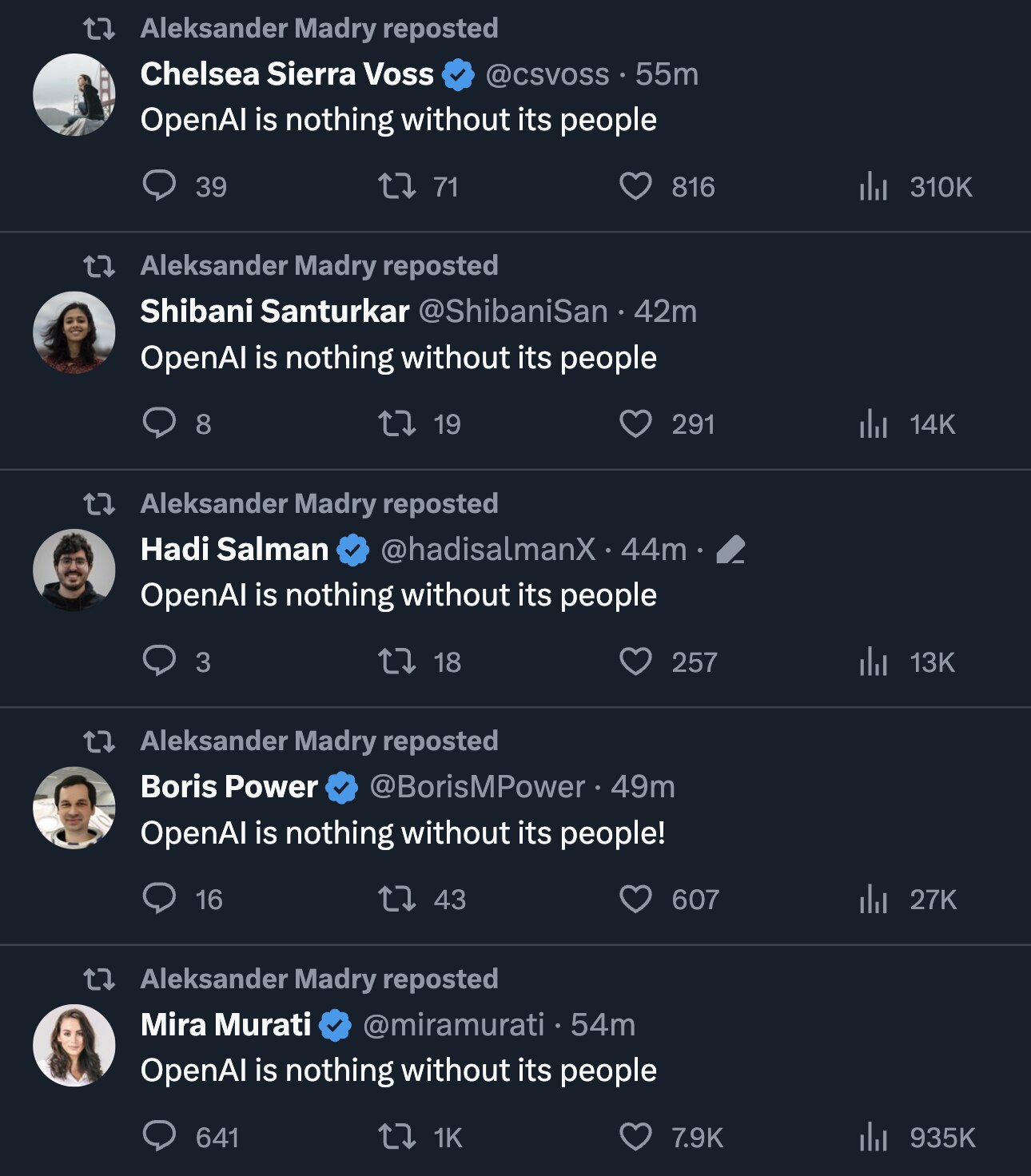Click the top 'Aleksander Madry reposted' label
This screenshot has height=1176, width=1031.
coord(319,29)
